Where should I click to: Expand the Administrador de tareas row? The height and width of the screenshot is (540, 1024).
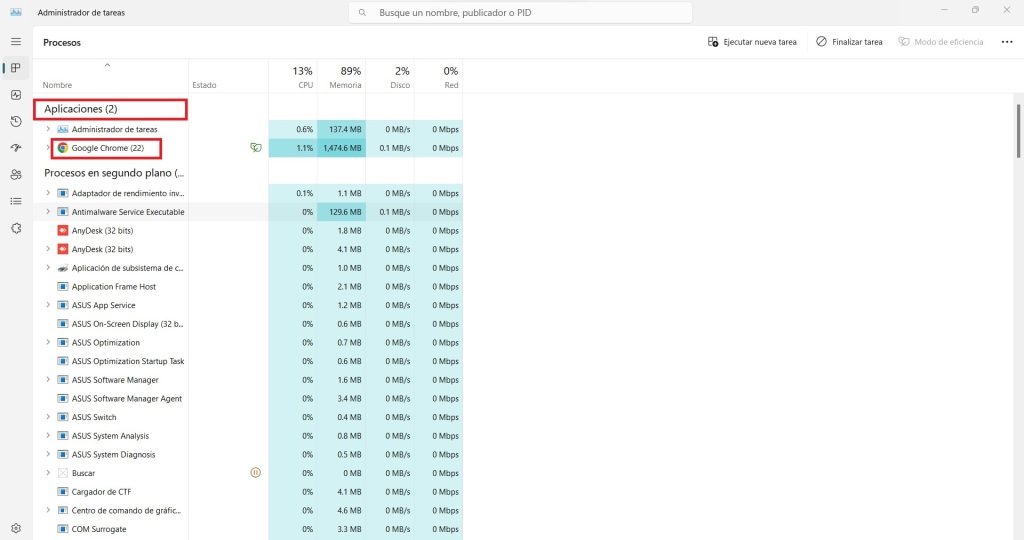48,129
